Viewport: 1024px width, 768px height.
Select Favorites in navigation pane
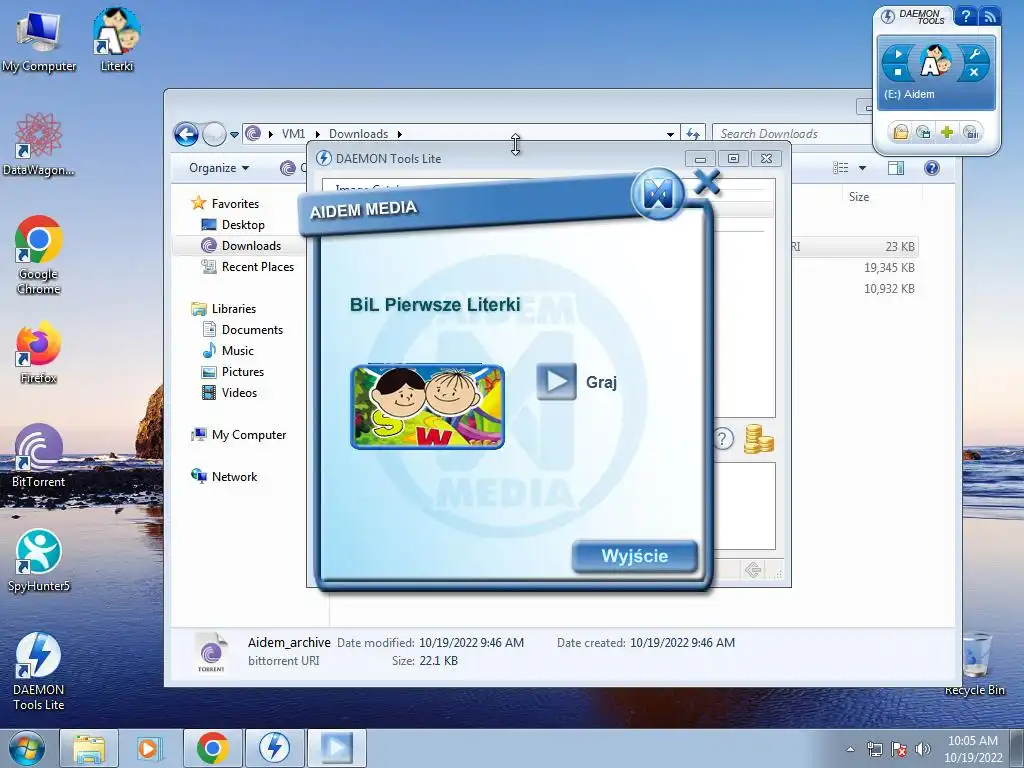(225, 204)
